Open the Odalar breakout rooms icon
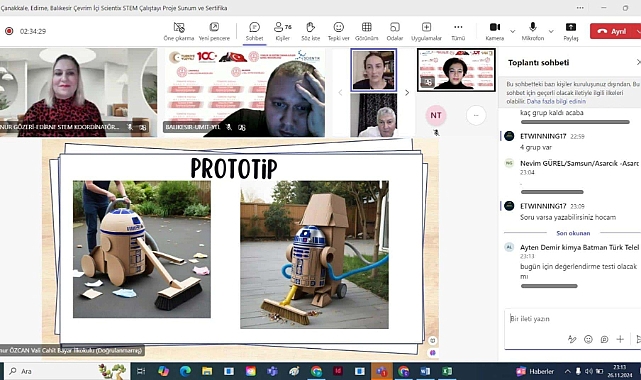641x380 pixels. tap(395, 31)
